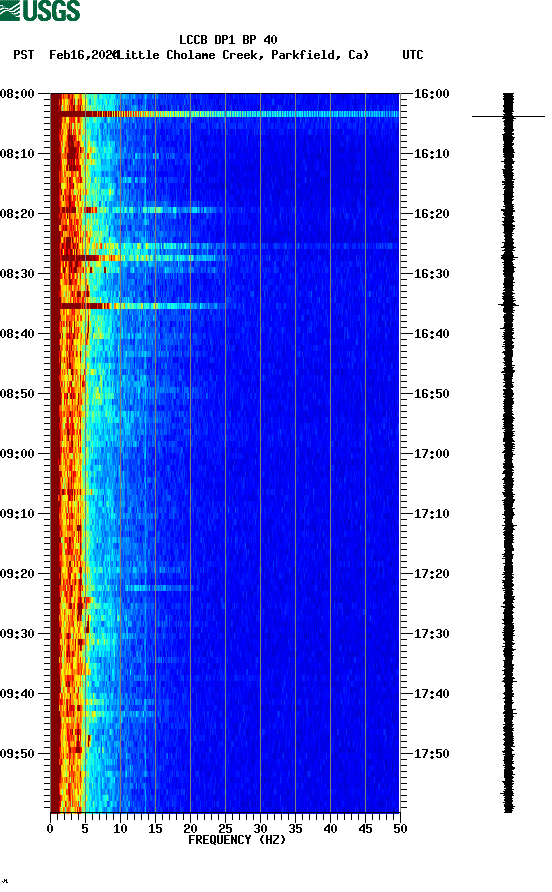The height and width of the screenshot is (892, 552).
Task: Click the 17:30 UTC time label
Action: pyautogui.click(x=431, y=634)
